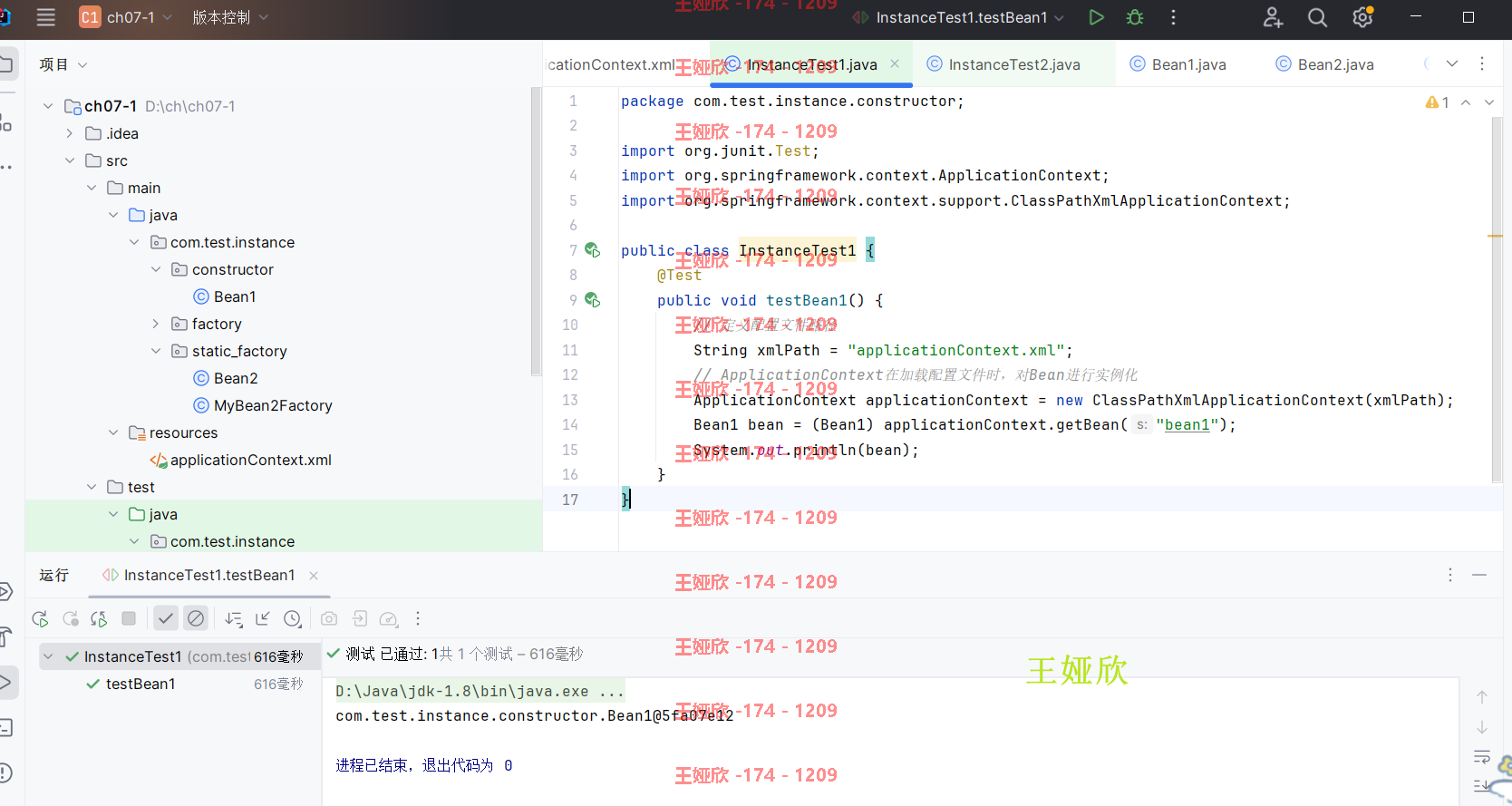The width and height of the screenshot is (1512, 806).
Task: Rerun failed tests icon
Action: point(70,619)
